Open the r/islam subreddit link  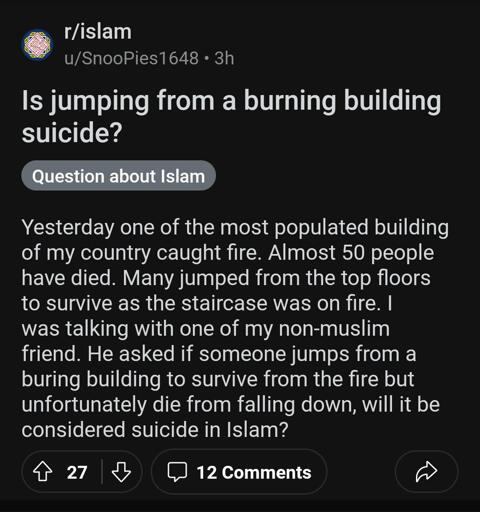click(x=98, y=32)
